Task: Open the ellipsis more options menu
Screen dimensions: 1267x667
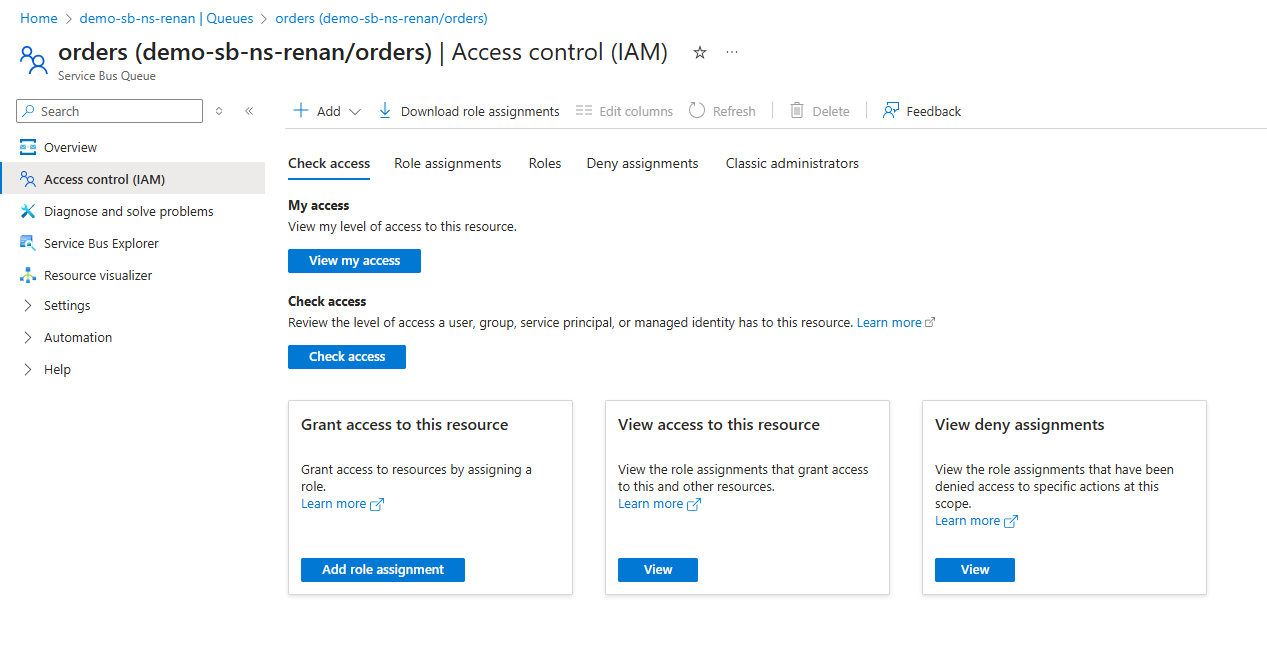Action: pyautogui.click(x=732, y=53)
